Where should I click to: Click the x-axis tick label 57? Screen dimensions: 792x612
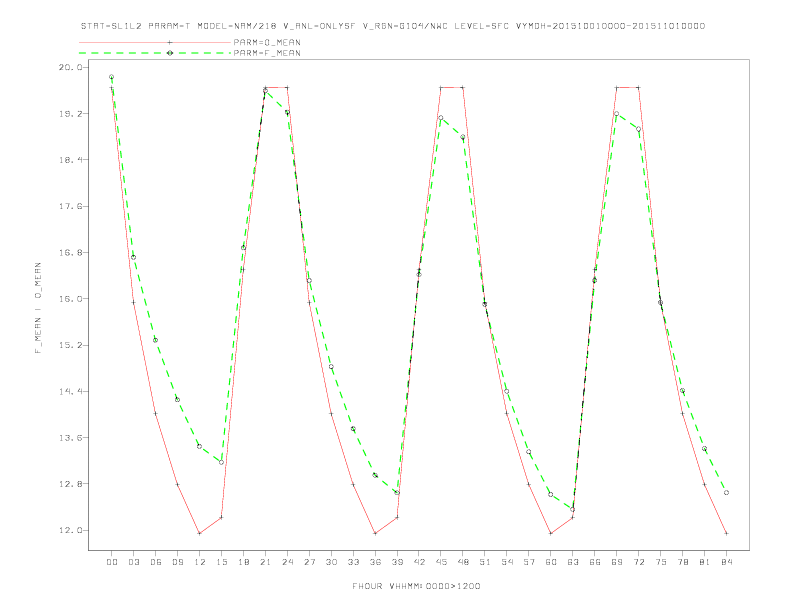pyautogui.click(x=529, y=562)
